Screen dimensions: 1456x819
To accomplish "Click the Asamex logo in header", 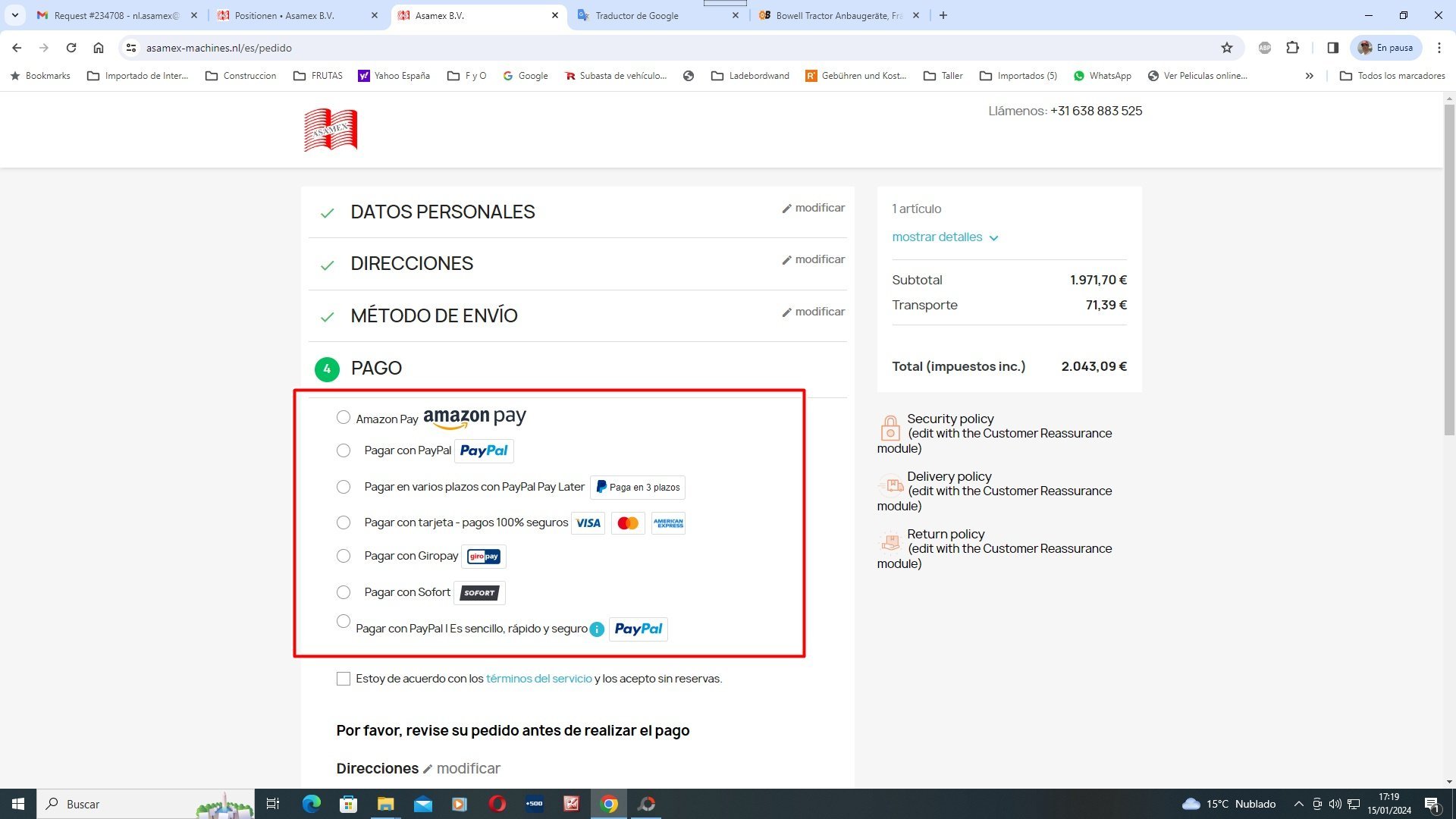I will 331,130.
